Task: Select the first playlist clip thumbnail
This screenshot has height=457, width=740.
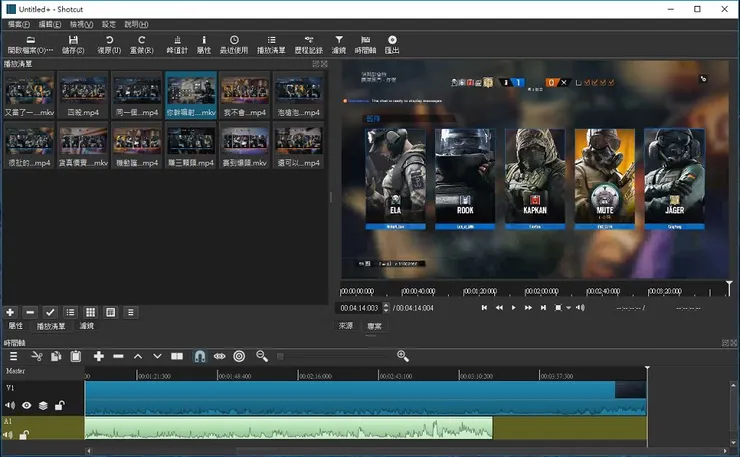Action: [28, 92]
